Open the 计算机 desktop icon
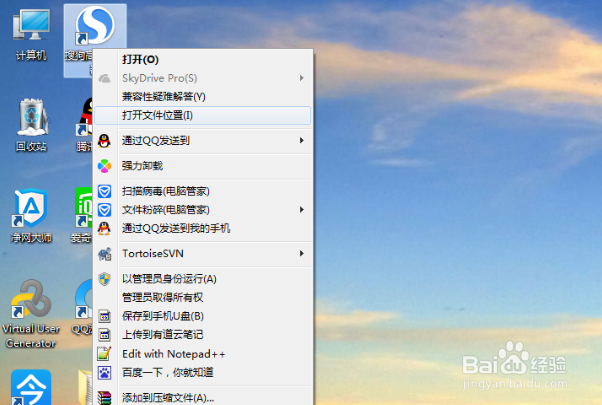This screenshot has height=405, width=602. (x=31, y=35)
